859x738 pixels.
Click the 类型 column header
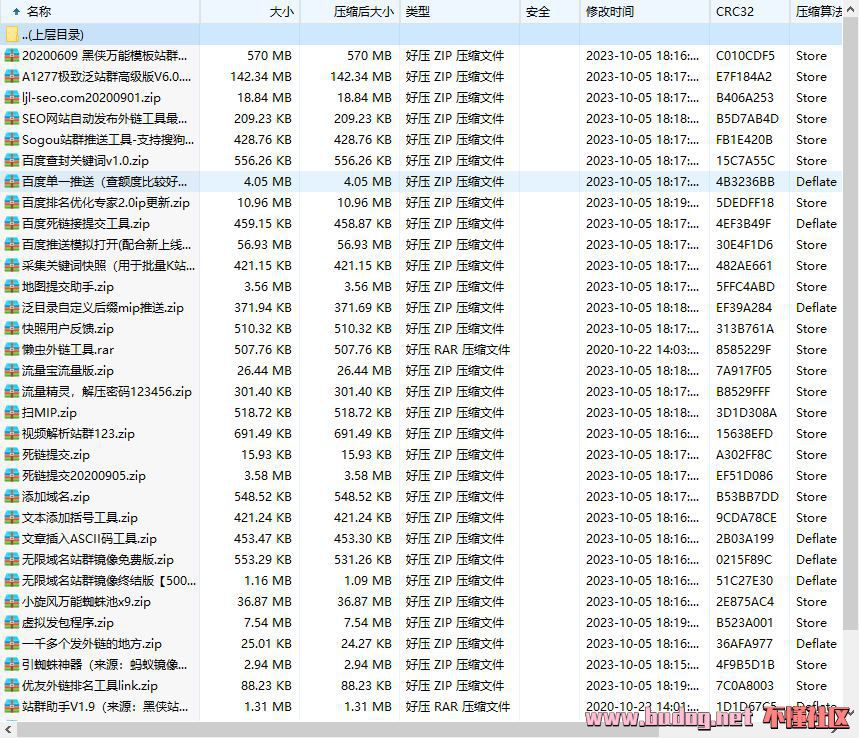coord(418,12)
